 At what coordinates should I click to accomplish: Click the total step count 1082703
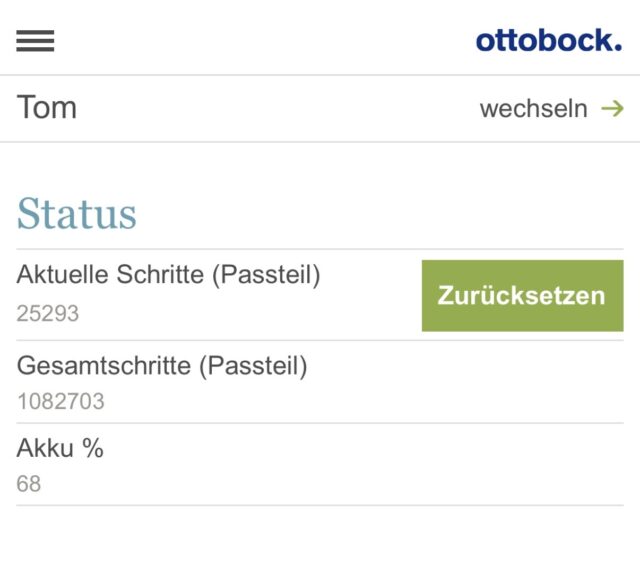[x=60, y=403]
